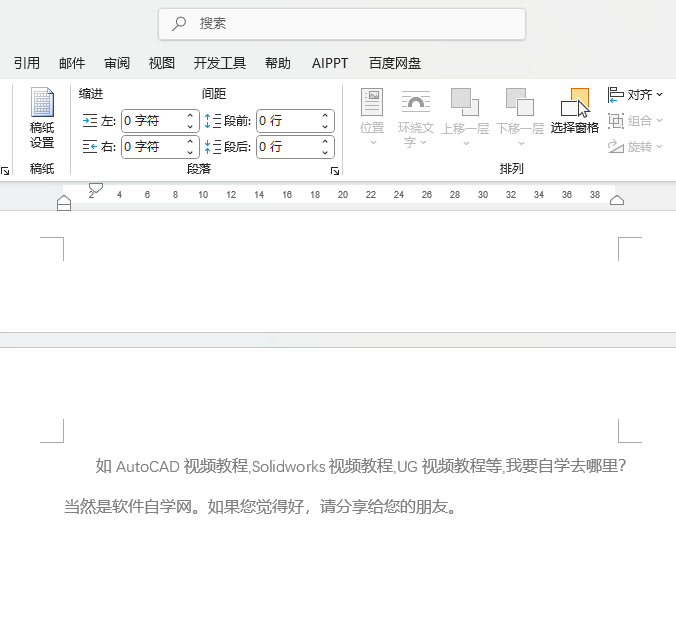Increase the 段后 spacing after value
This screenshot has height=617, width=676.
325,142
